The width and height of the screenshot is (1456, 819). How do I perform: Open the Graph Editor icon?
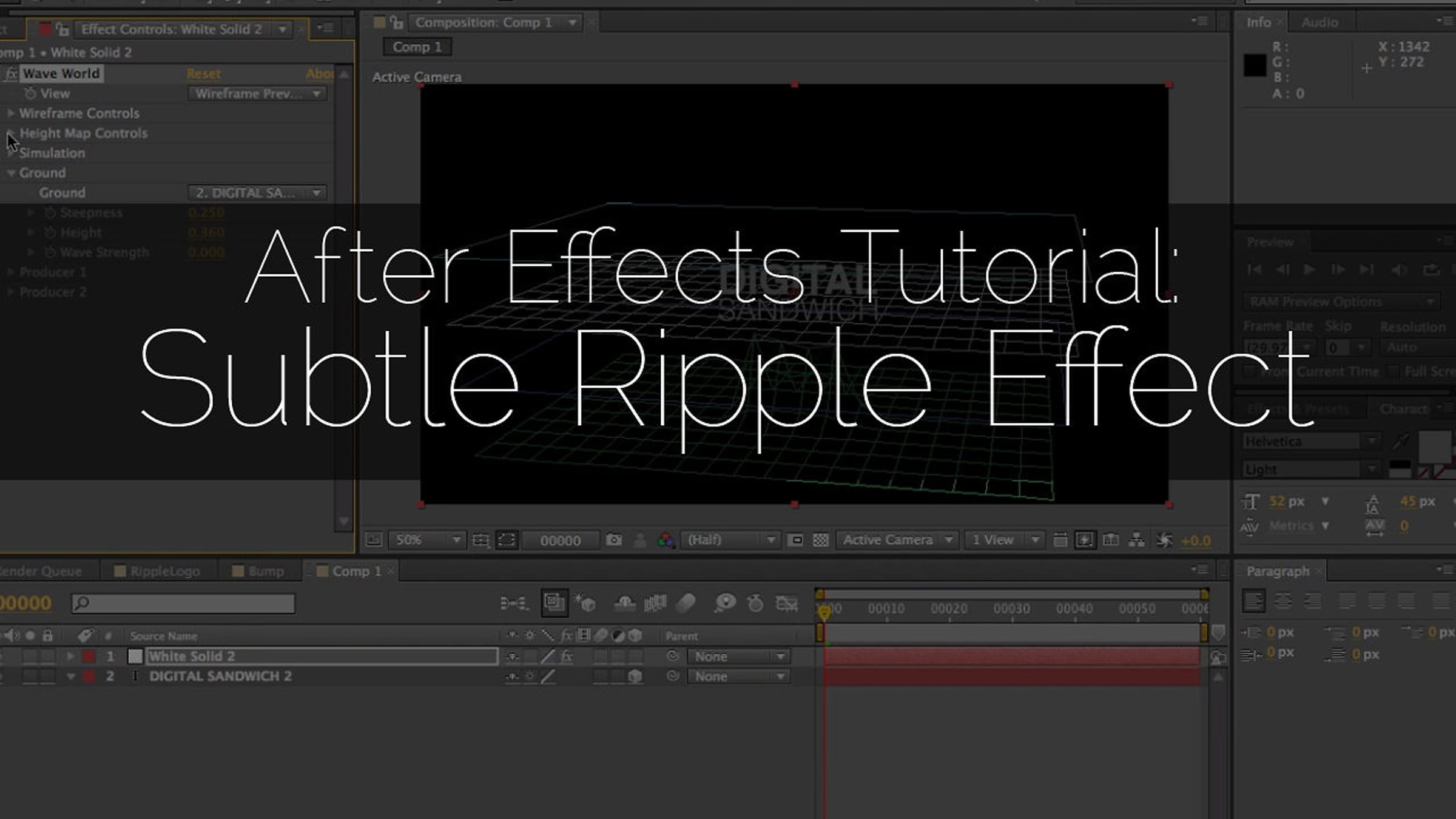pyautogui.click(x=787, y=603)
